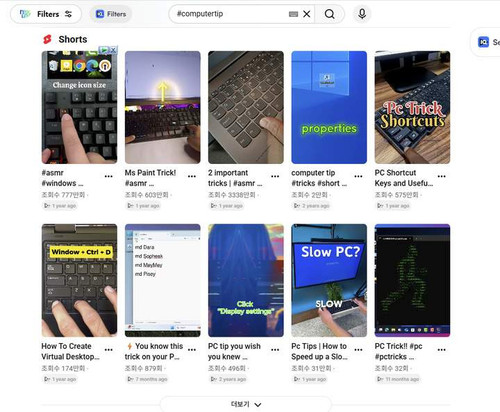Image resolution: width=500 pixels, height=412 pixels.
Task: Click the magnifying glass search button
Action: [x=330, y=14]
